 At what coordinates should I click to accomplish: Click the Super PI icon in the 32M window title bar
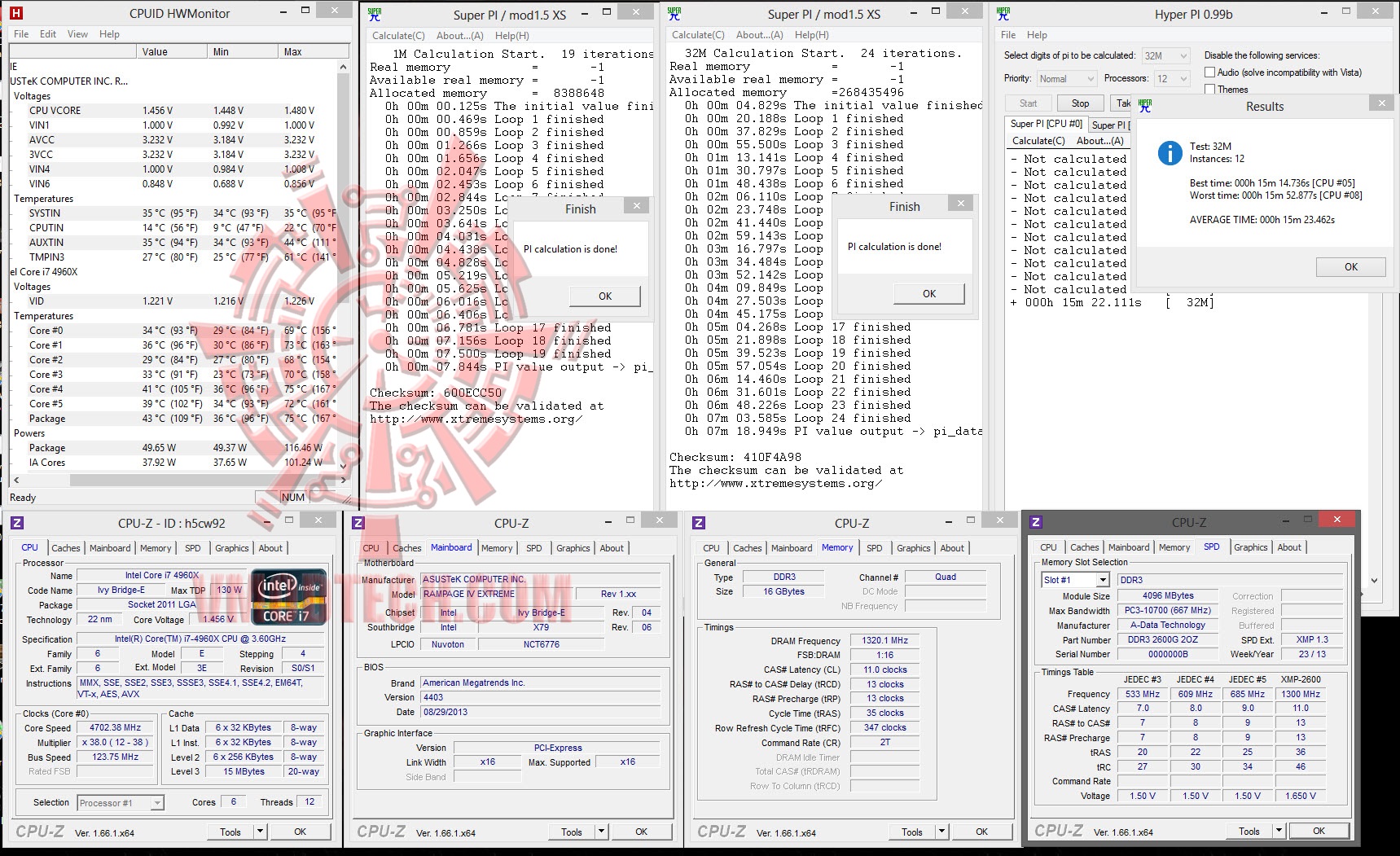point(674,13)
